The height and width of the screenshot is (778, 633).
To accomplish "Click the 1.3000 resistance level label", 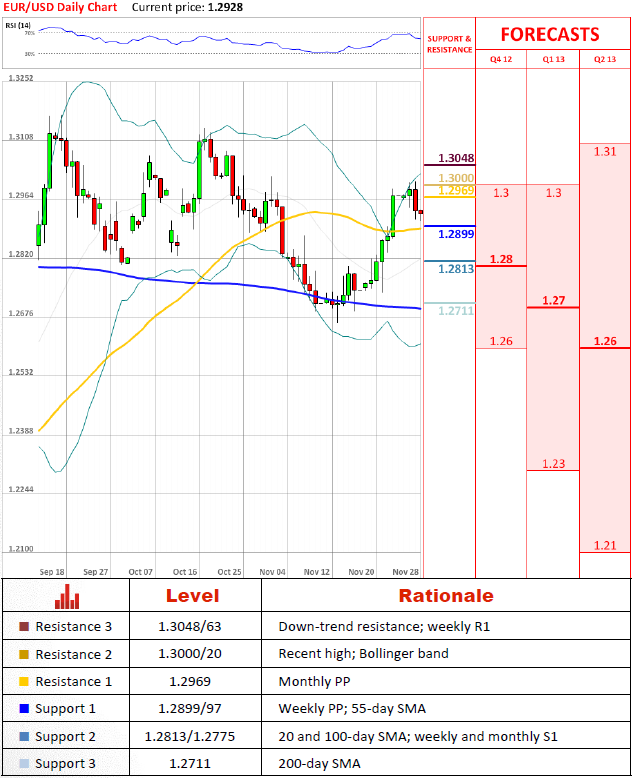I will click(456, 178).
